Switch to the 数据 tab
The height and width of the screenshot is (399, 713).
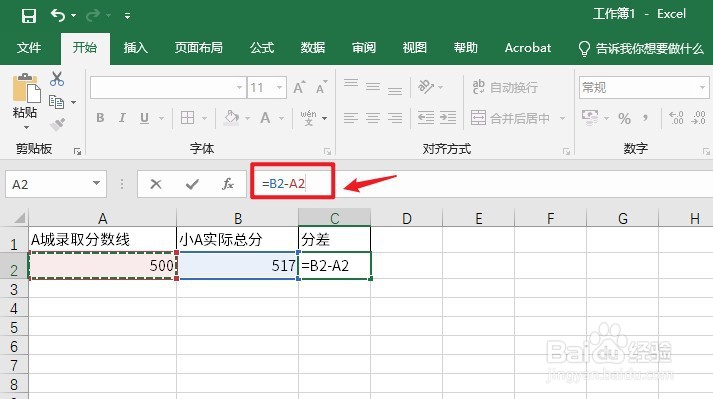313,48
